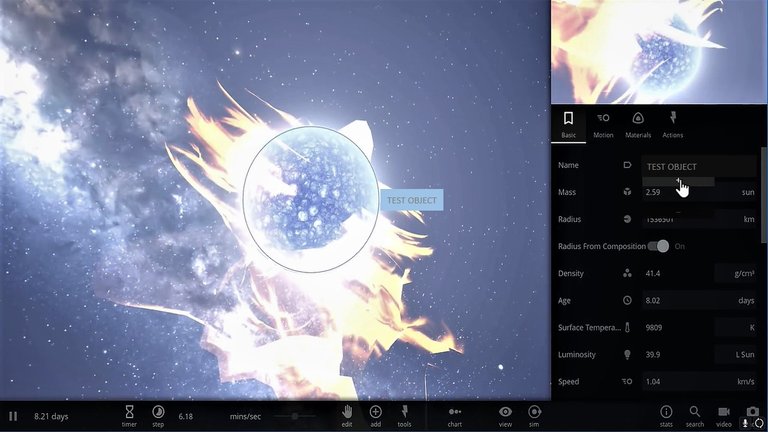Click the Density molecules icon
Screen dimensions: 768x432
click(x=627, y=273)
